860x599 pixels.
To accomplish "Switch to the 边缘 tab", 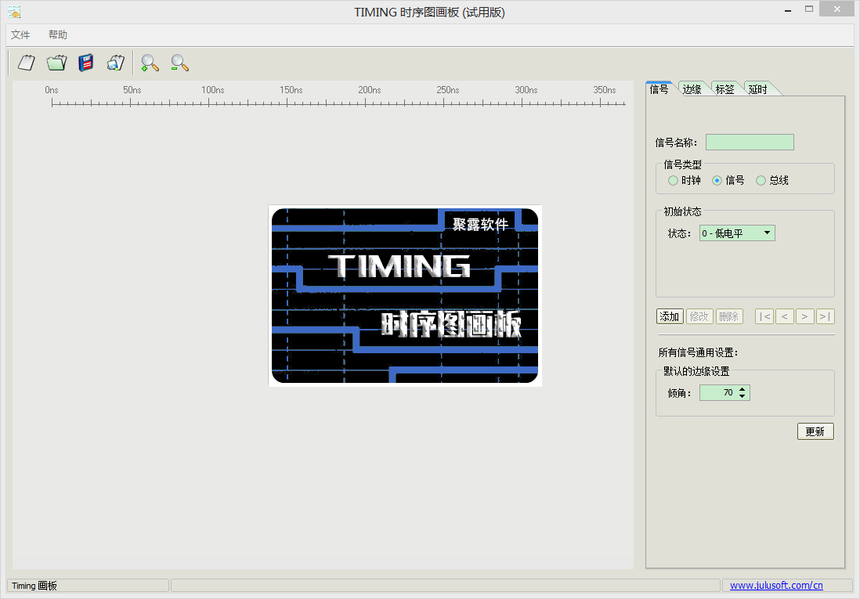I will click(692, 89).
